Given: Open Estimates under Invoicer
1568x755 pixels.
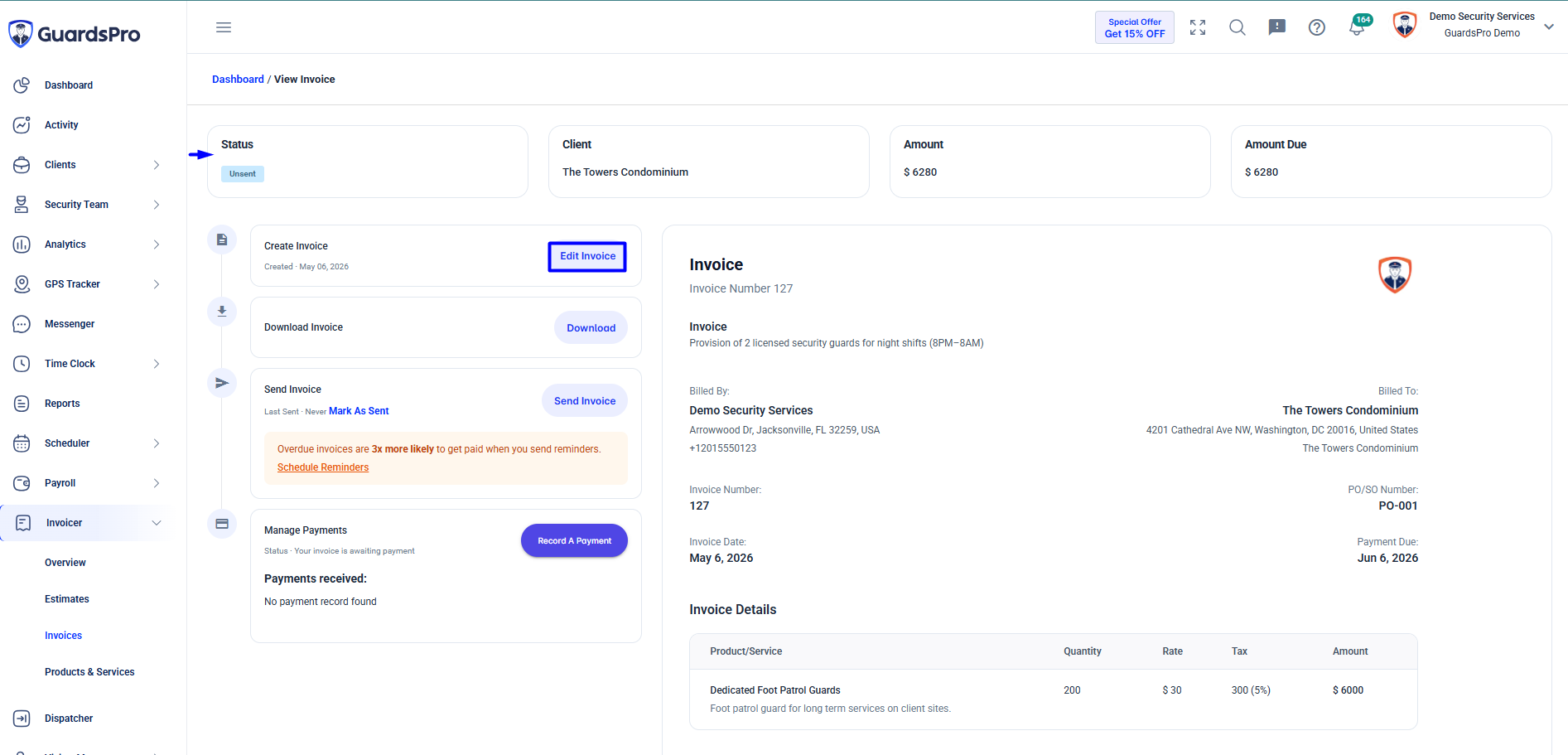Looking at the screenshot, I should 67,599.
